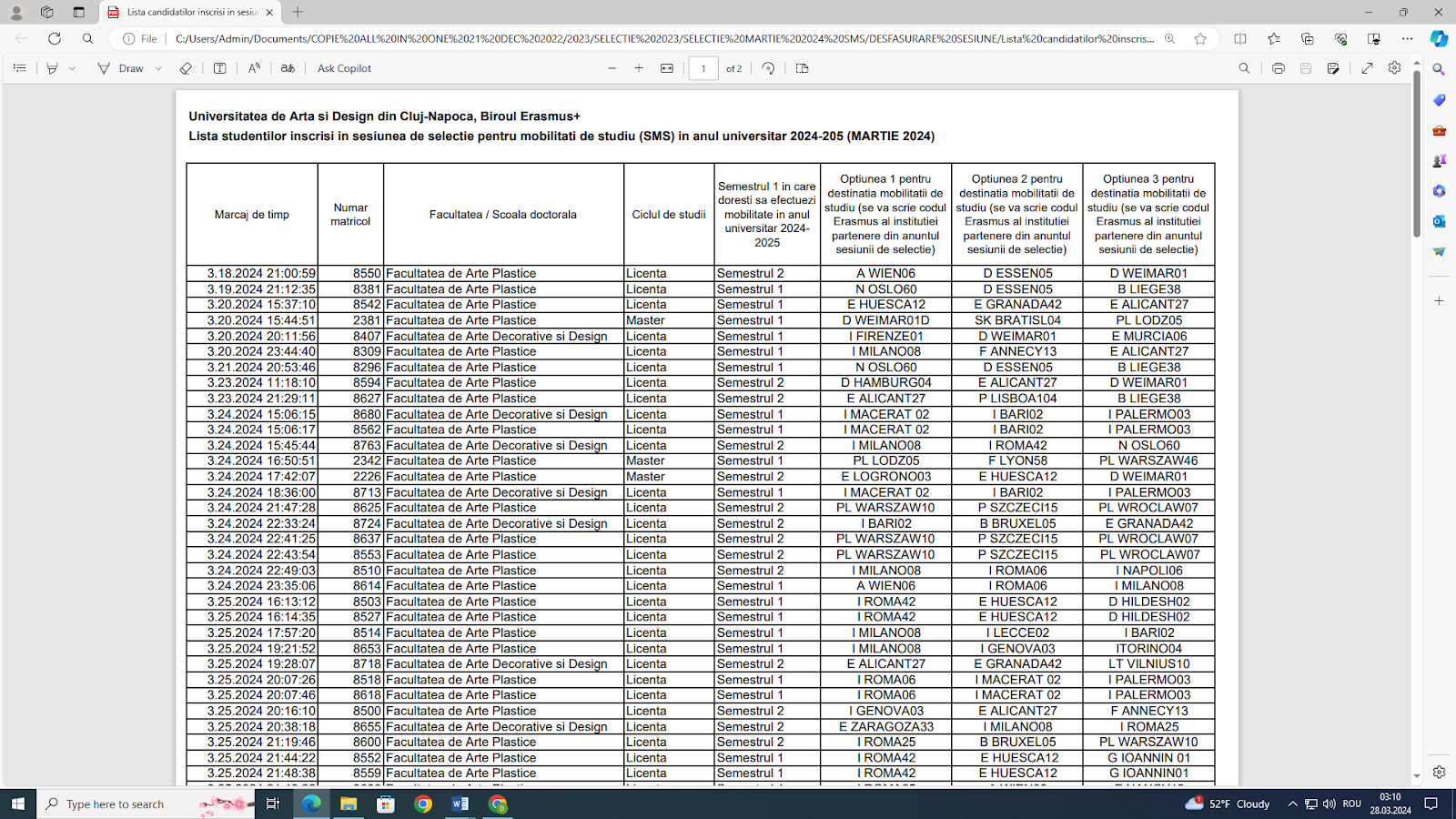Open the Draw tool options dropdown
This screenshot has height=819, width=1456.
tap(158, 68)
